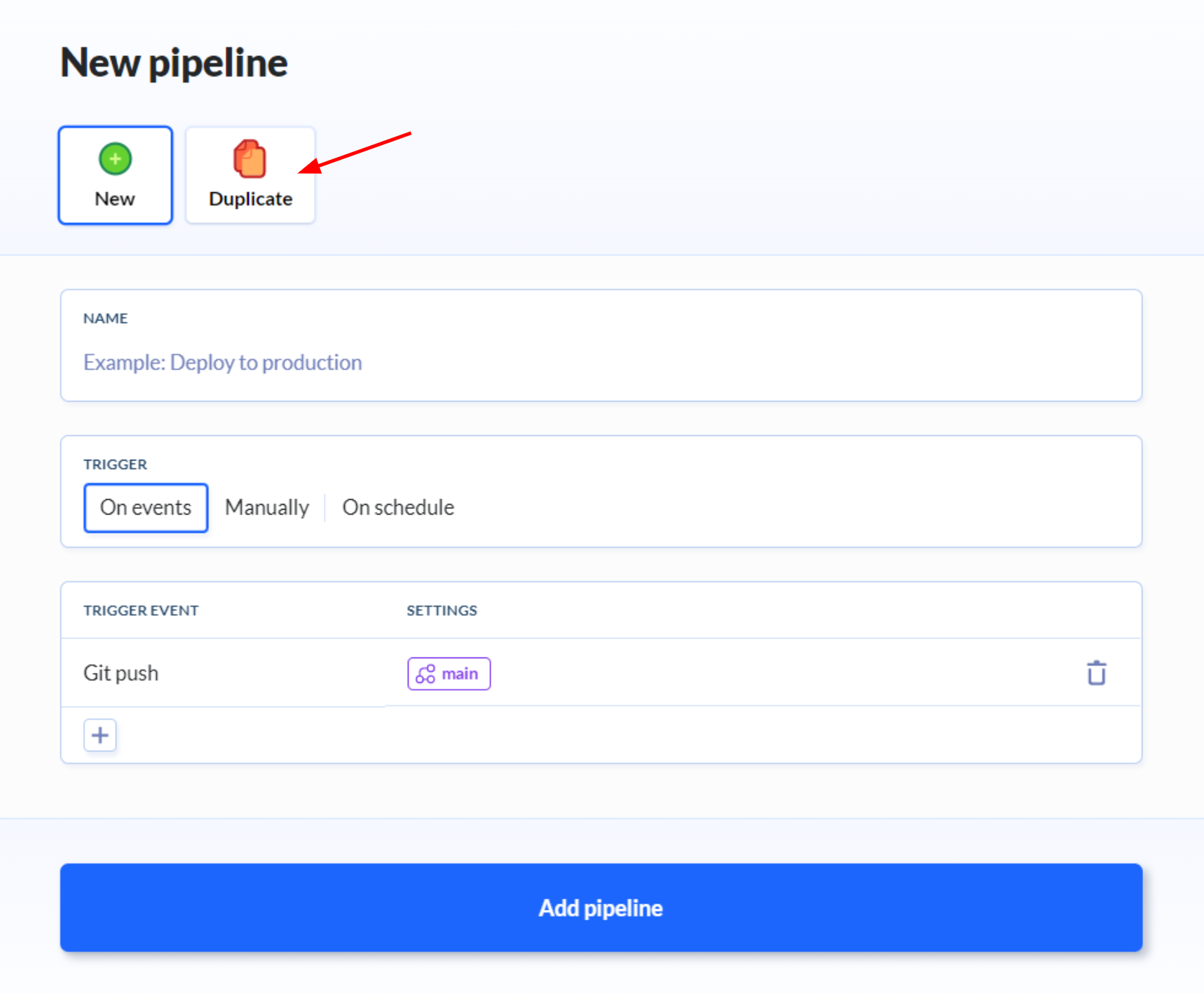Click the branch icon in the main tag

(425, 674)
